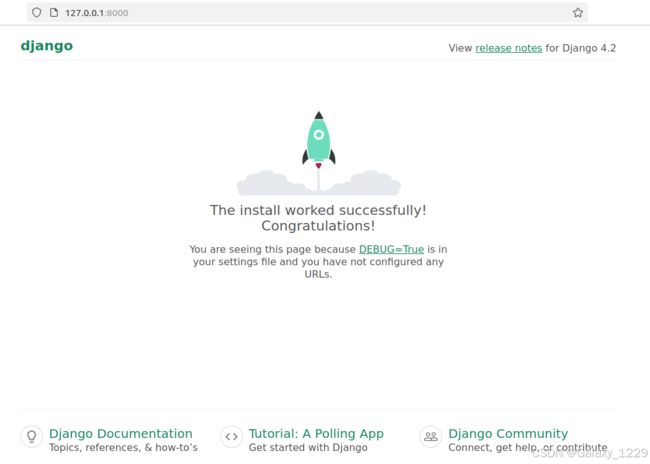
Task: Focus the 127.0.0.1:8000 address field
Action: [x=307, y=12]
